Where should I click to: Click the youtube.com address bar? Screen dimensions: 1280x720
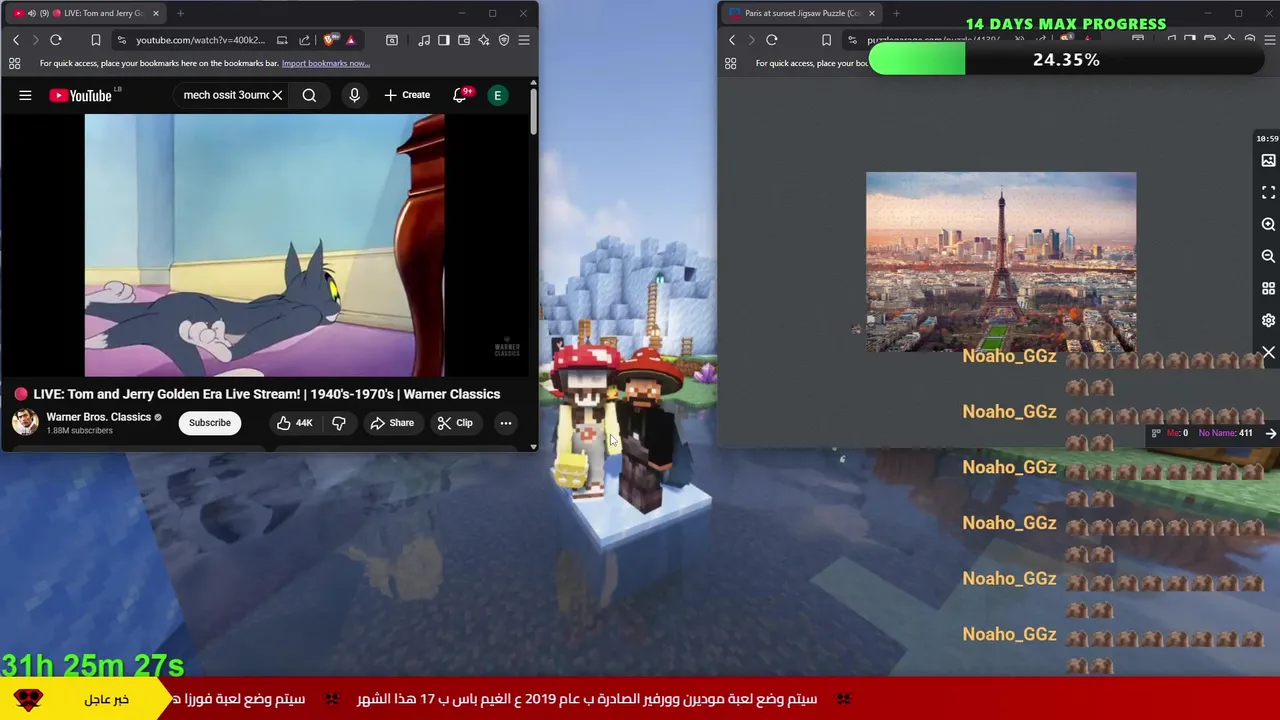(200, 40)
